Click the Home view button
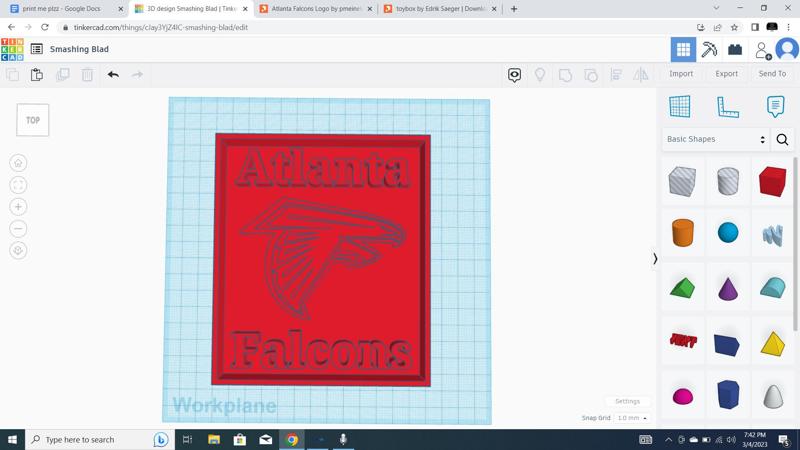 click(x=18, y=163)
